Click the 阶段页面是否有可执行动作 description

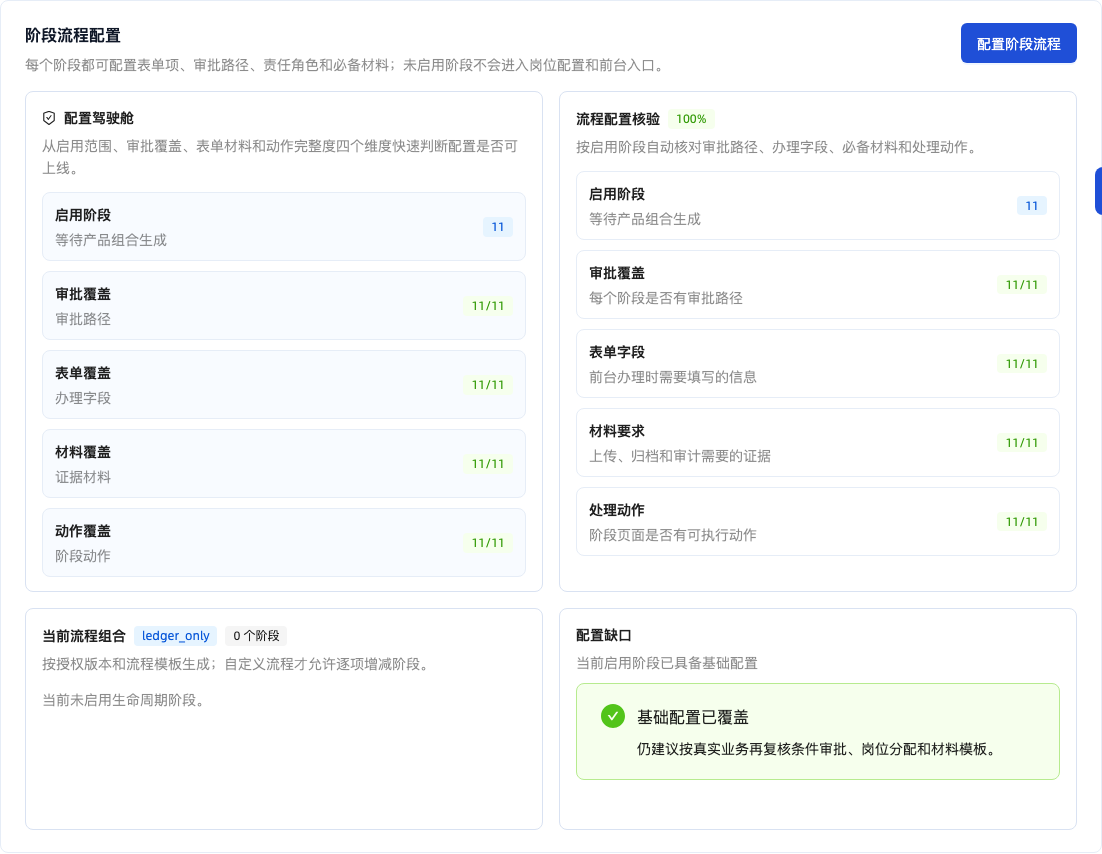673,535
